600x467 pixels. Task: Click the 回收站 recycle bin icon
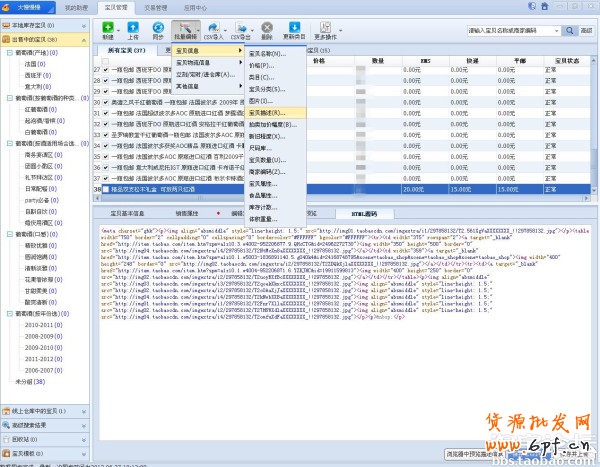(6, 439)
